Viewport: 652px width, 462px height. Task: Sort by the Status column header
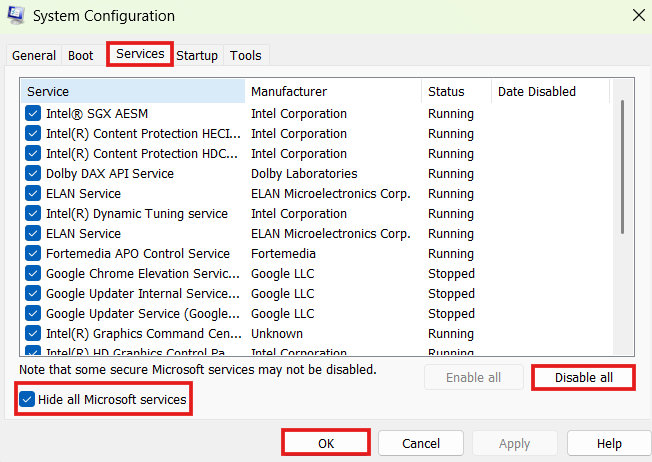click(x=457, y=91)
